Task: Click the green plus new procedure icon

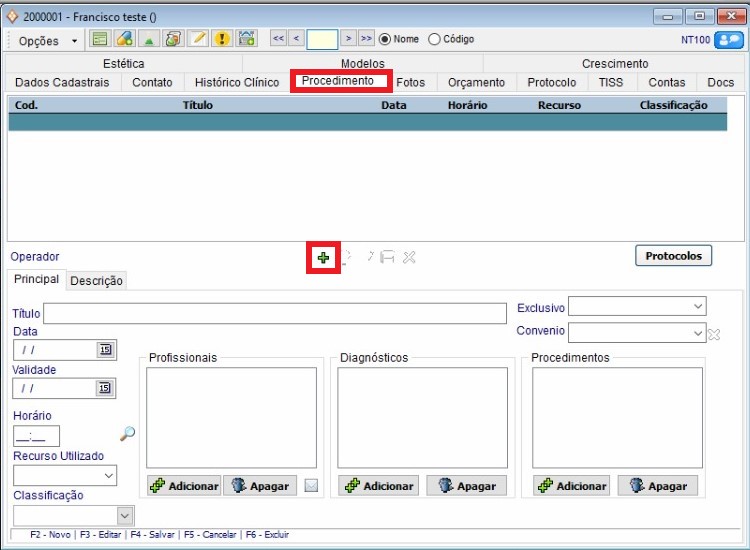Action: (323, 257)
